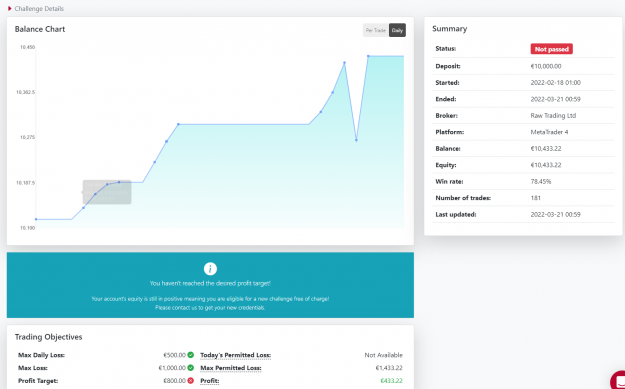Click the 10,275 y-axis label
This screenshot has height=389, width=625.
(28, 137)
